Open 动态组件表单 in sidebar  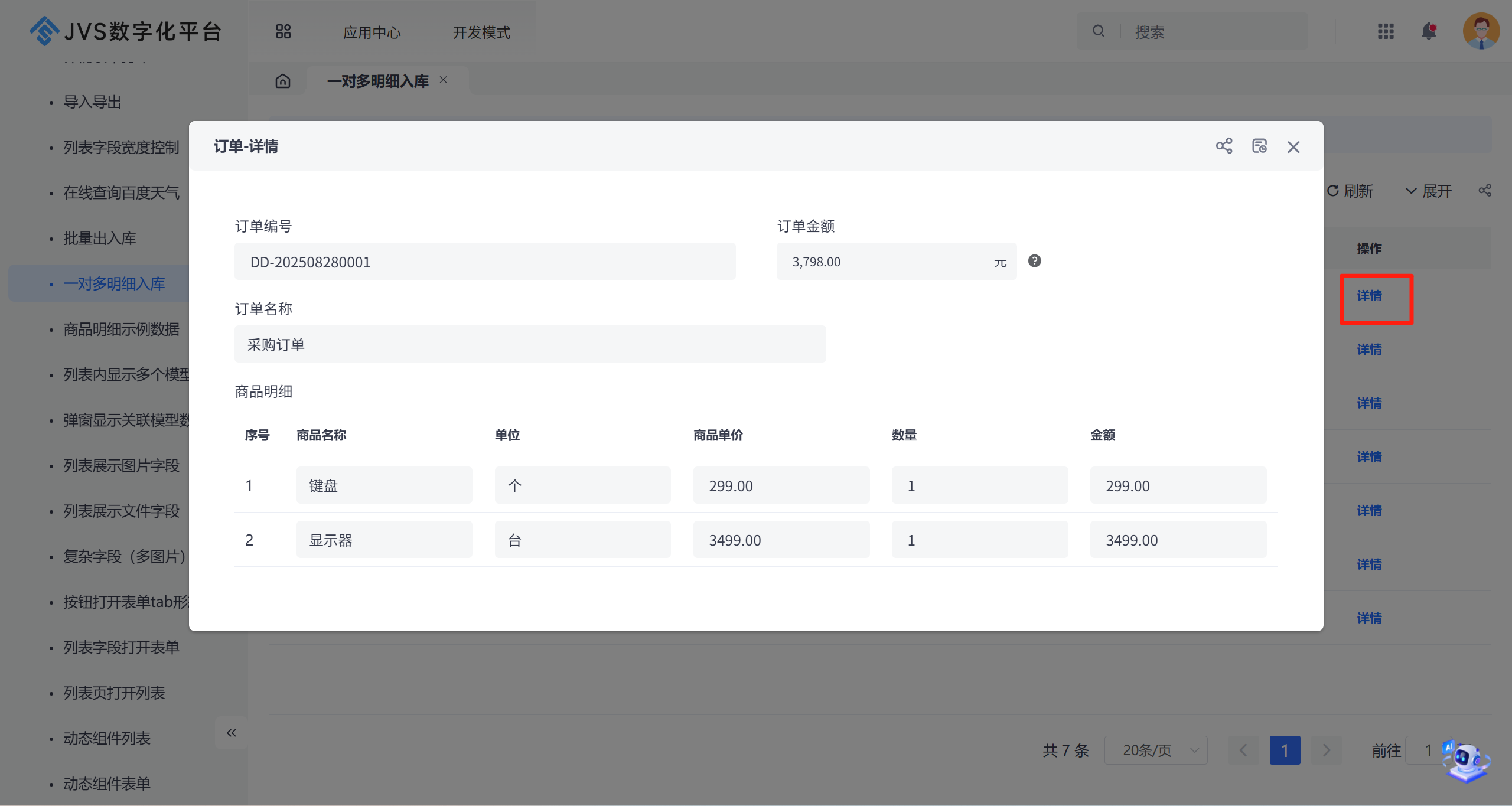[107, 784]
